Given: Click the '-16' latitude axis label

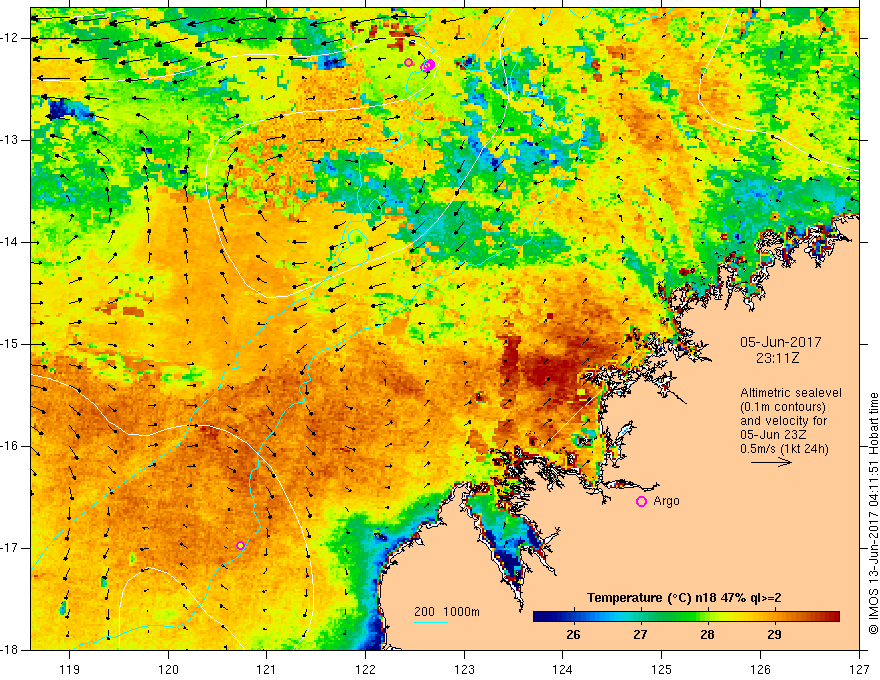Looking at the screenshot, I should 11,446.
